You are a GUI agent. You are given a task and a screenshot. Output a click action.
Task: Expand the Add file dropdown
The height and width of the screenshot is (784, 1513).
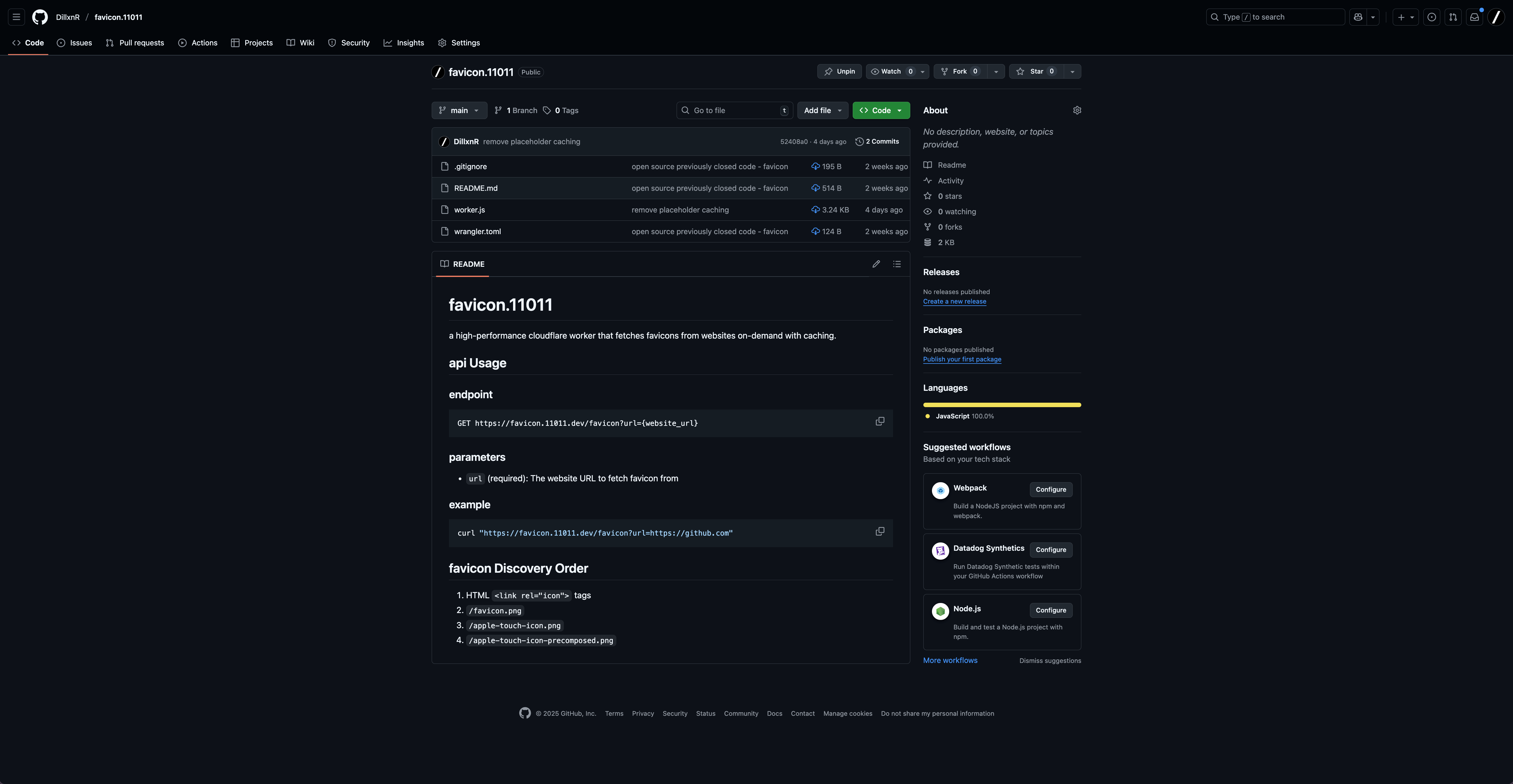tap(822, 110)
